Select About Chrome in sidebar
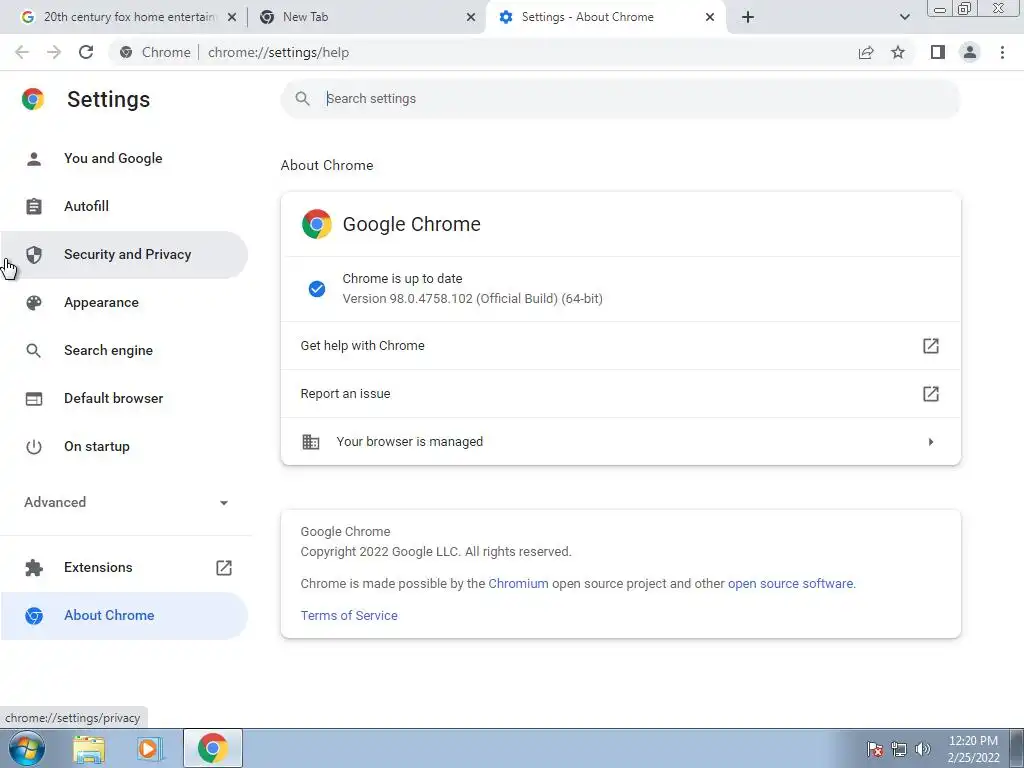The height and width of the screenshot is (768, 1024). click(x=124, y=616)
